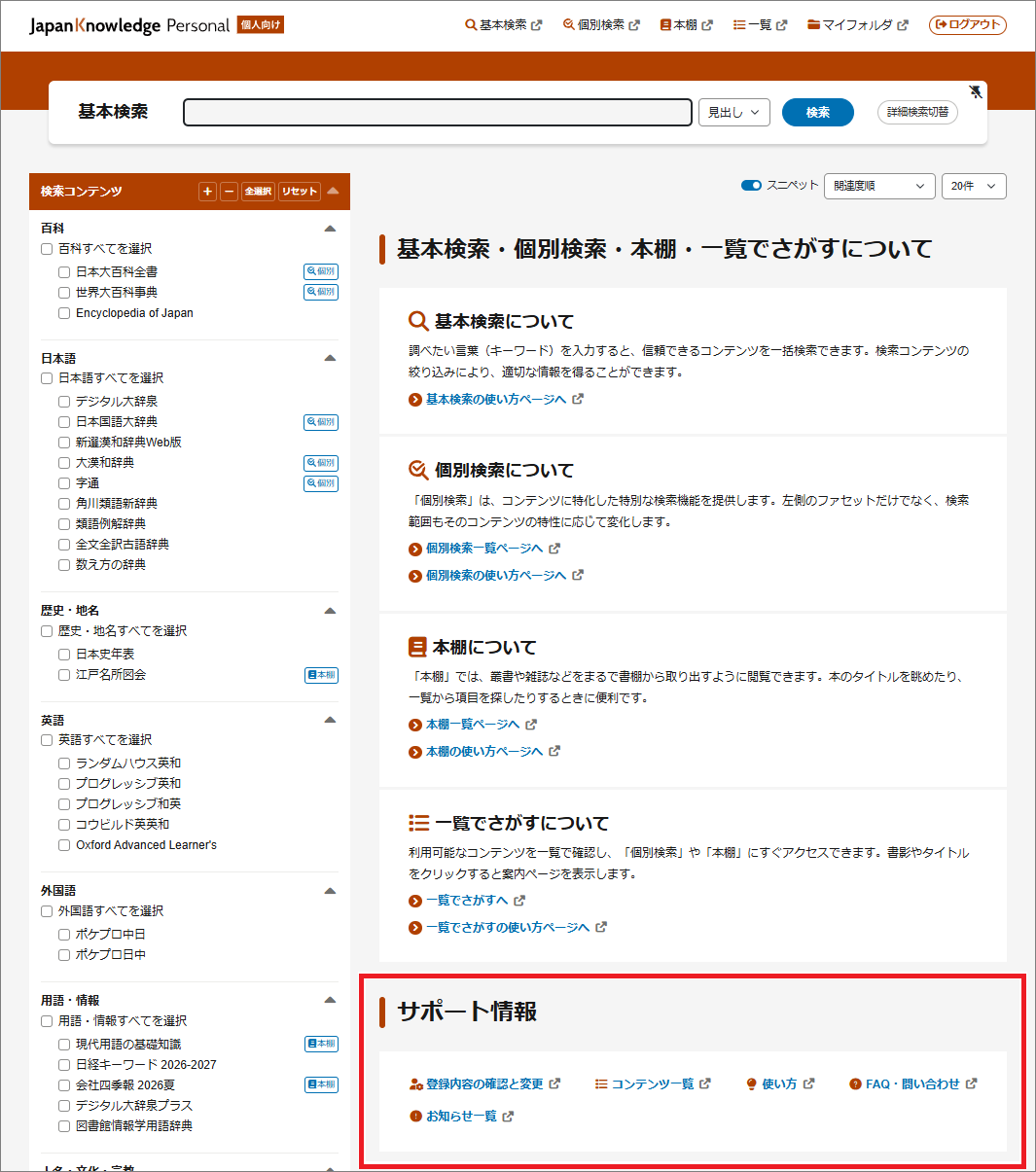Click the arrow icon before 個別検索一覧ページへ

(x=415, y=549)
